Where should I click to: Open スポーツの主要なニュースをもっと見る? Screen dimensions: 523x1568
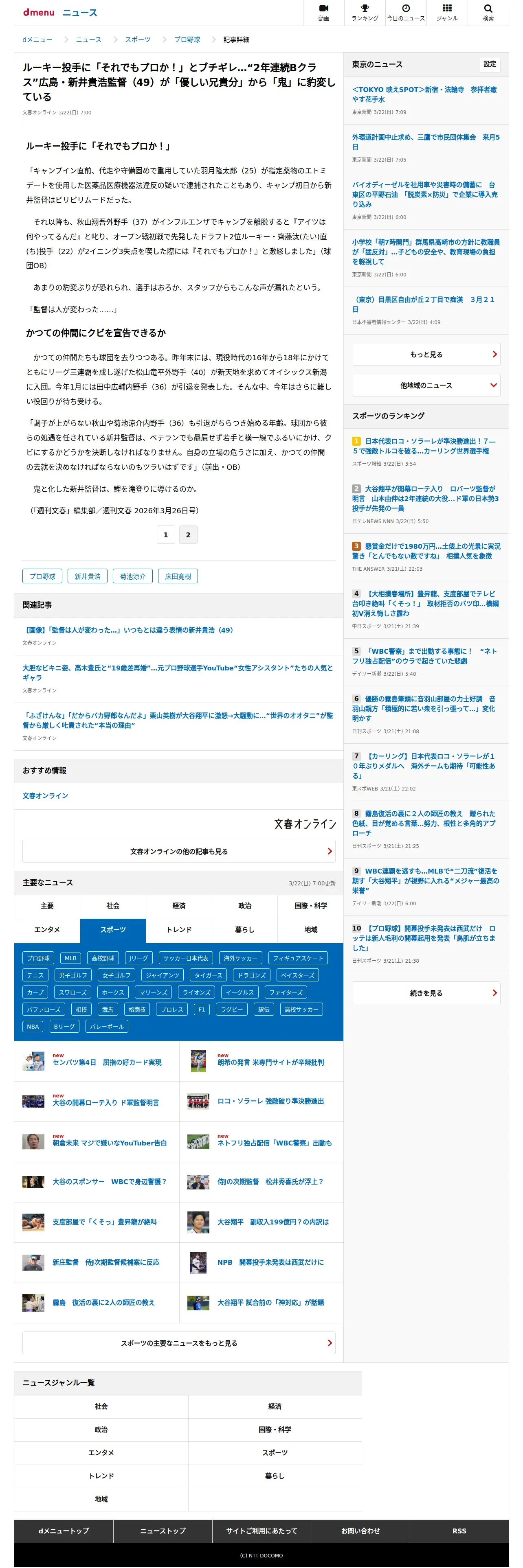coord(178,1343)
